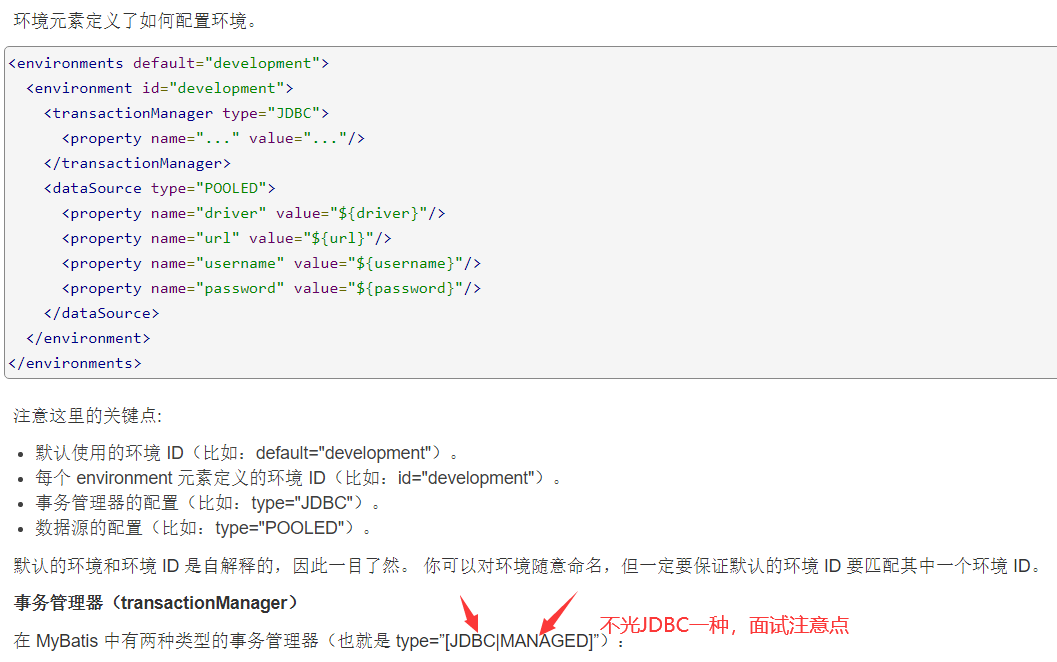Click the code line '<environment id="development">'
Viewport: 1057px width, 662px height.
[160, 88]
